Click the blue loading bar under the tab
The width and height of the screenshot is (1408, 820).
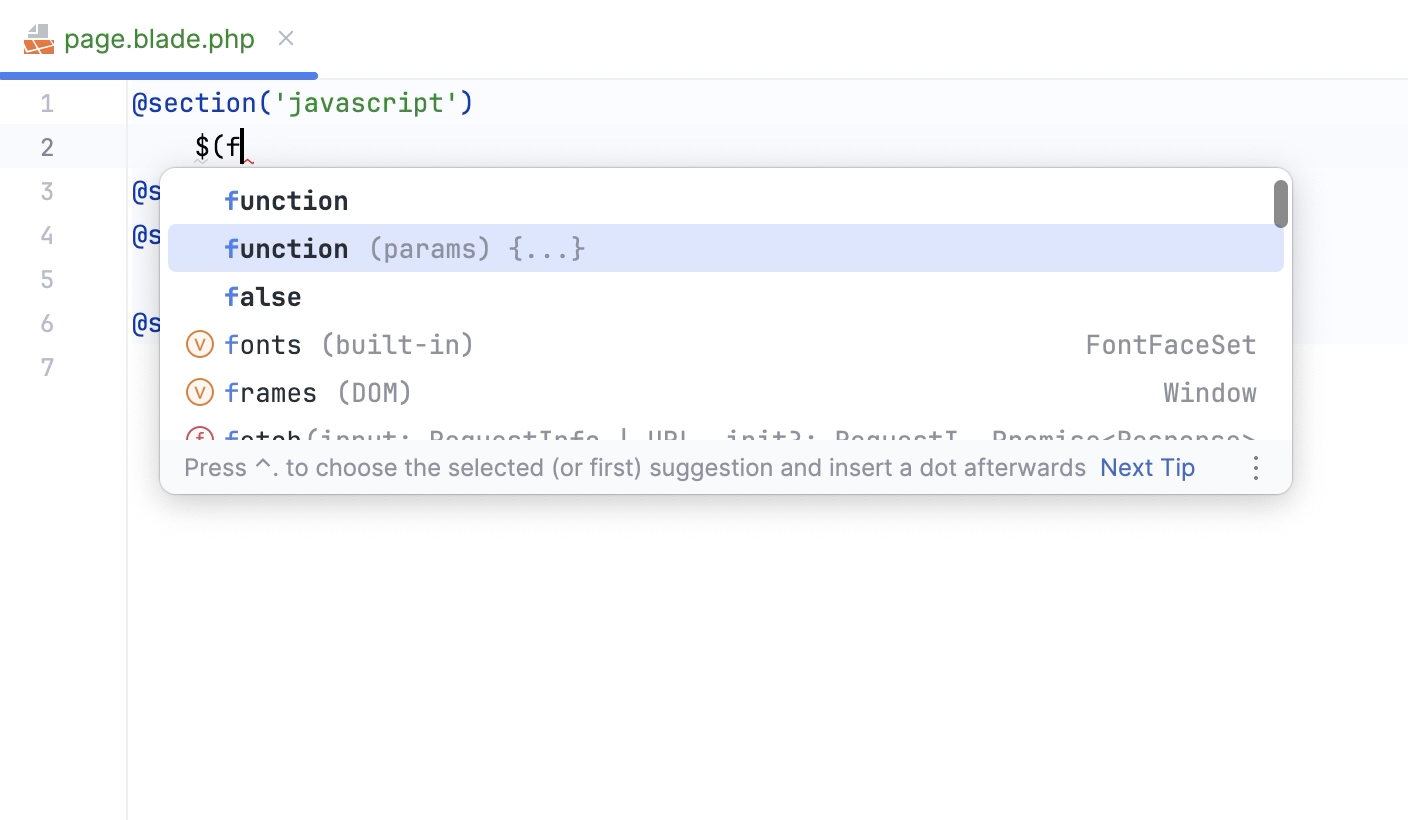[158, 73]
